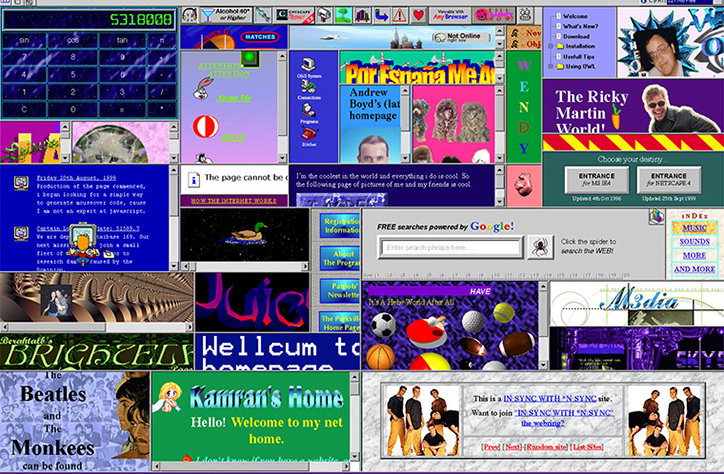The width and height of the screenshot is (724, 474).
Task: Click the computer icon beside Friday 20th August entry
Action: [21, 183]
